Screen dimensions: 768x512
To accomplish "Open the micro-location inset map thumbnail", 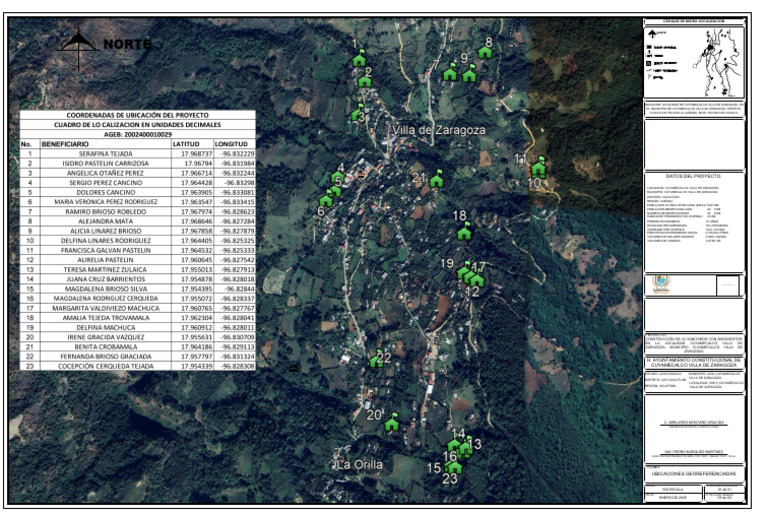I will click(x=695, y=62).
